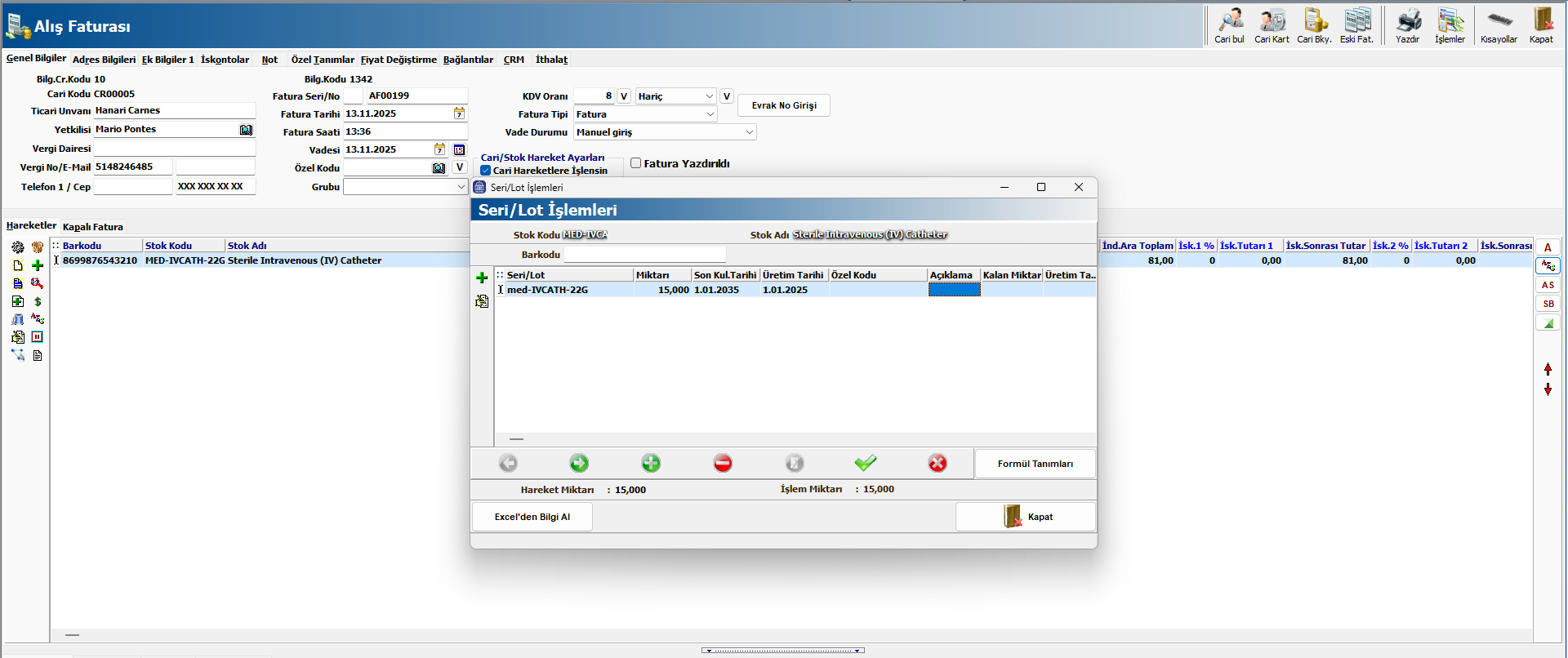
Task: Click the Yazdır printer icon
Action: 1407,24
